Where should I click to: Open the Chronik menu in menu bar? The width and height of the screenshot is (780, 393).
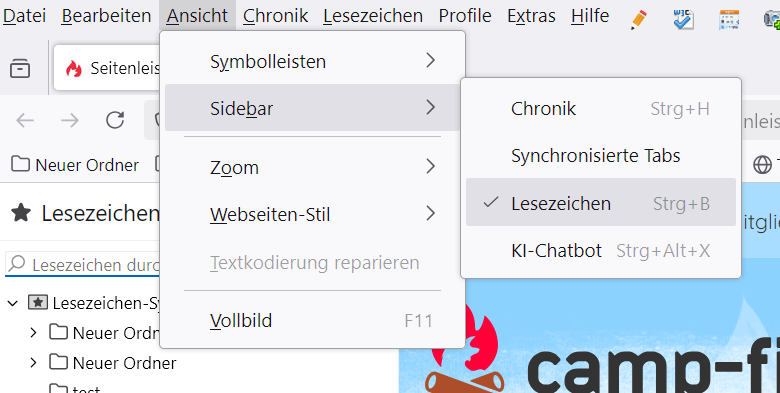[276, 16]
